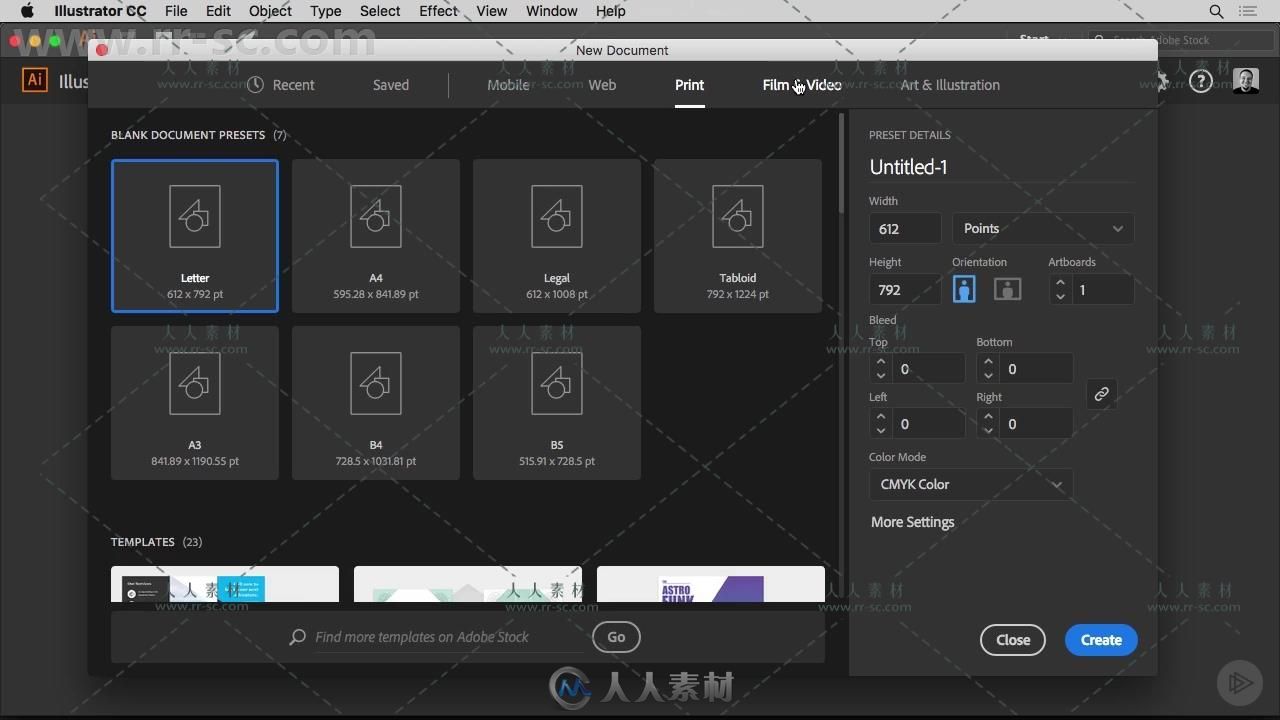Click the Recent clock icon
1280x720 pixels.
tap(256, 85)
